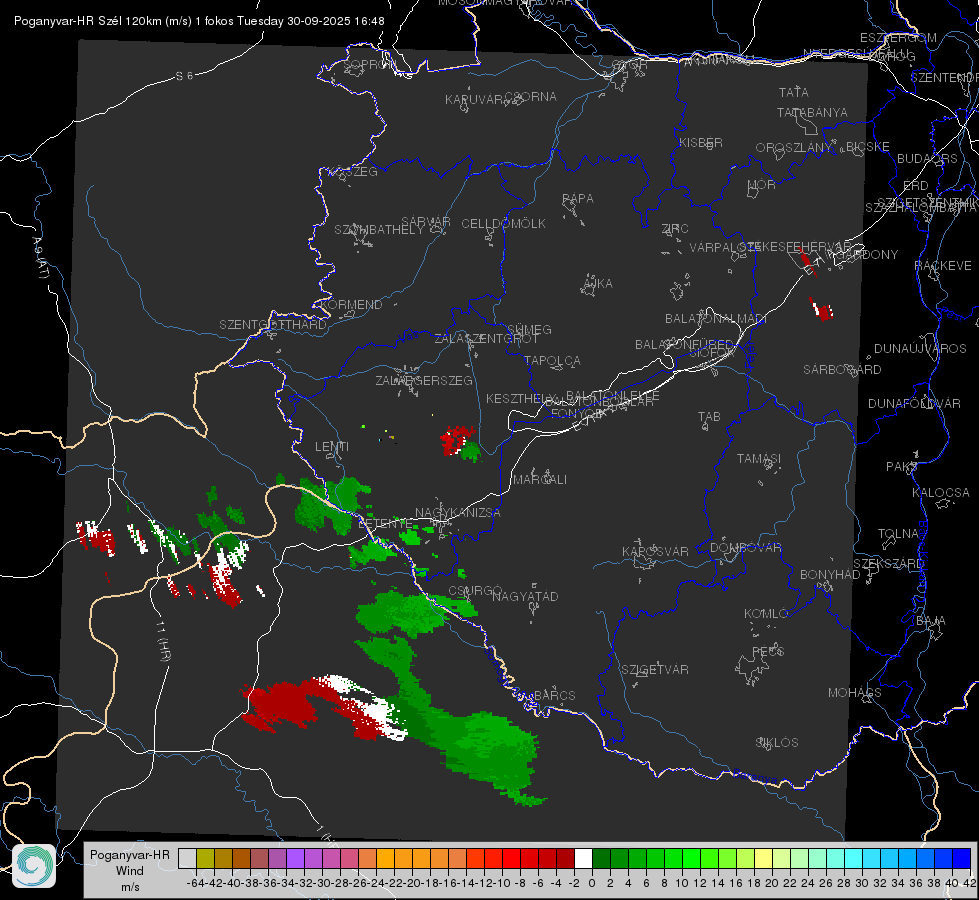Click the 'S 6' road label
Screen dimensions: 979x900
pos(184,76)
